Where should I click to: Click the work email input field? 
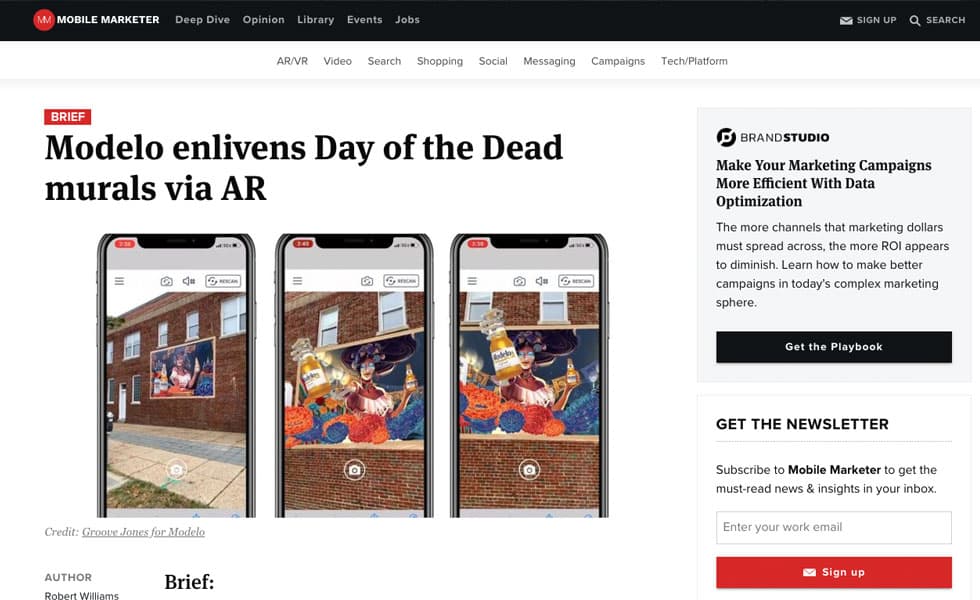[834, 528]
